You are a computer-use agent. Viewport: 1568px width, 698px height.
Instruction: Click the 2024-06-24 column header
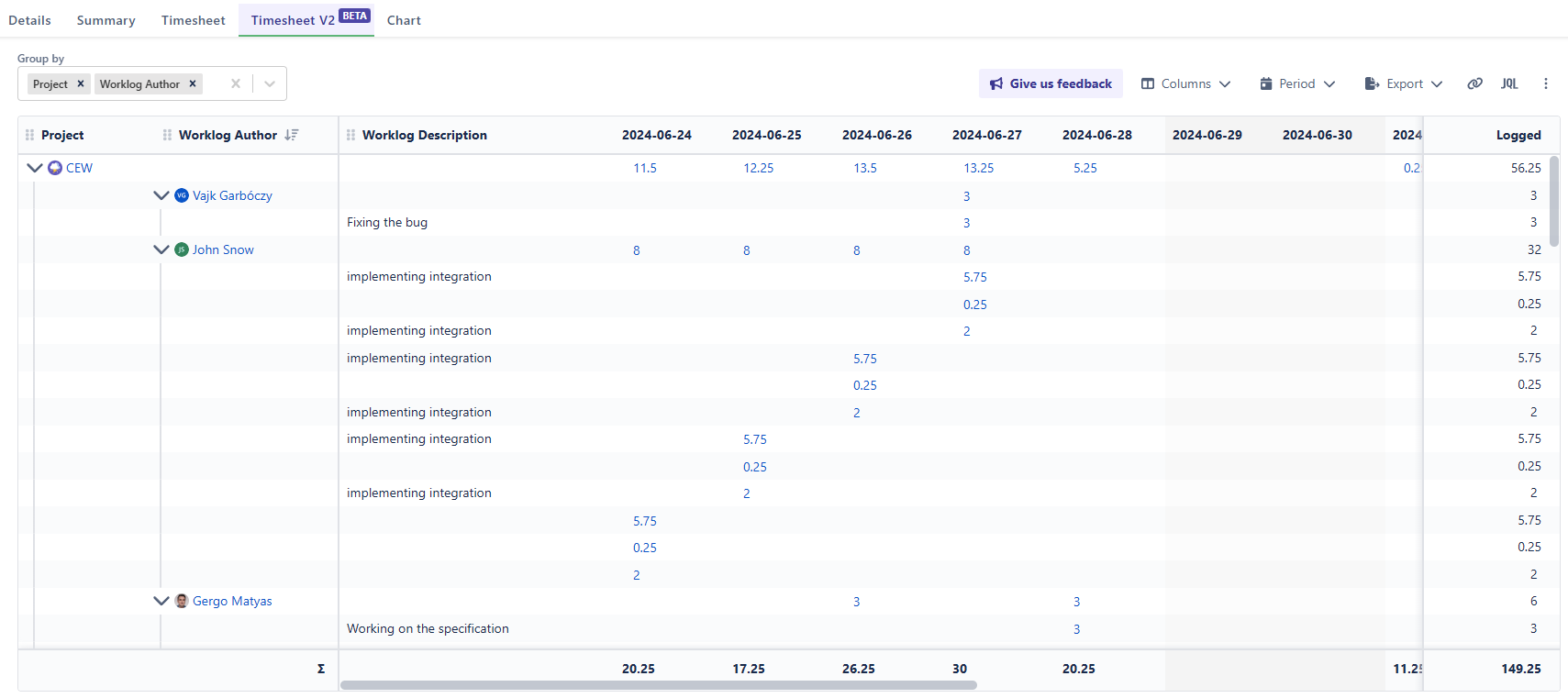point(657,135)
